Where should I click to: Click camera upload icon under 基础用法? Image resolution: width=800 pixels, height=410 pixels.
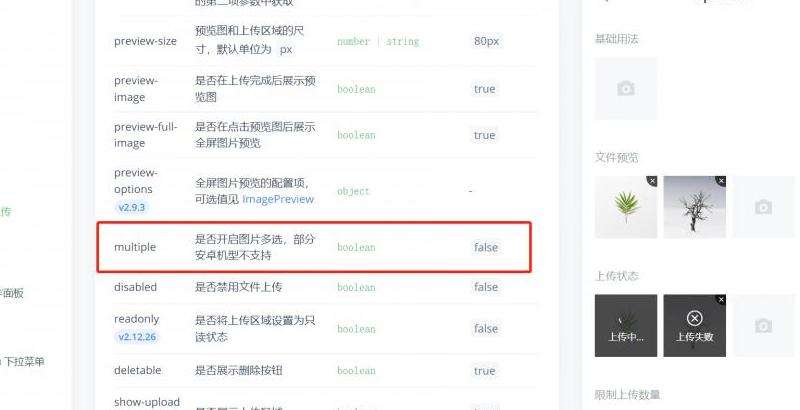tap(626, 89)
